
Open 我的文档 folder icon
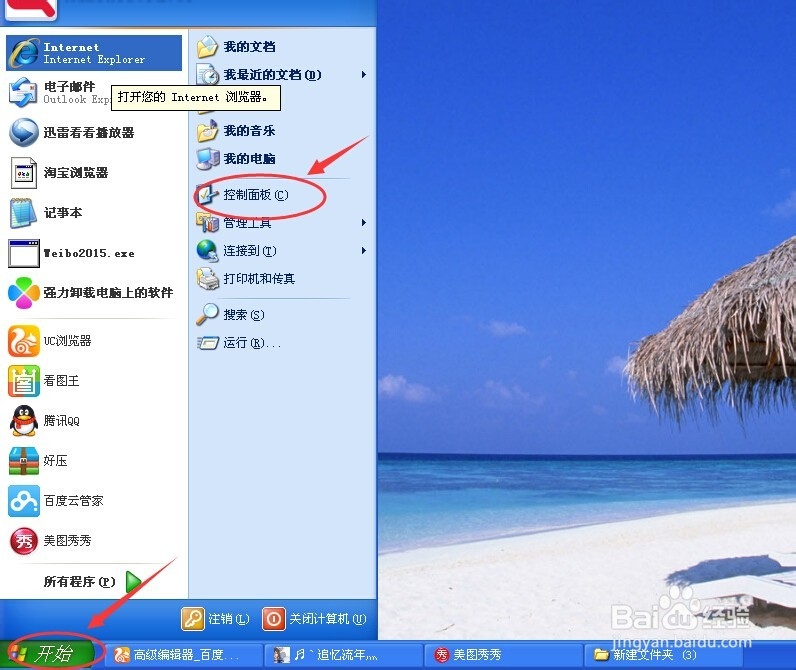[207, 47]
